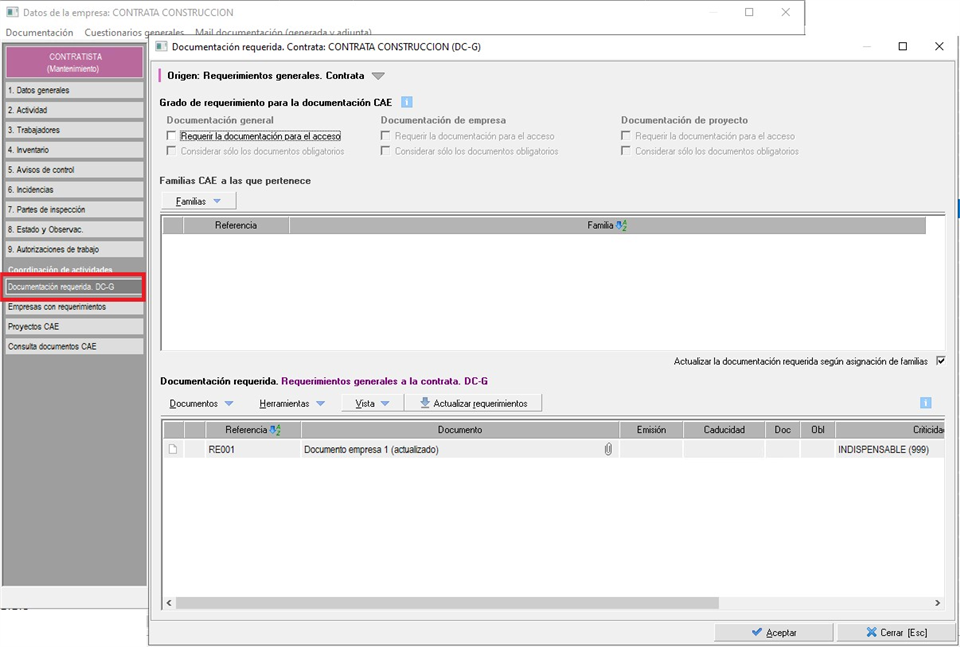The width and height of the screenshot is (960, 647).
Task: Maximize the Documentación requerida window
Action: 902,47
